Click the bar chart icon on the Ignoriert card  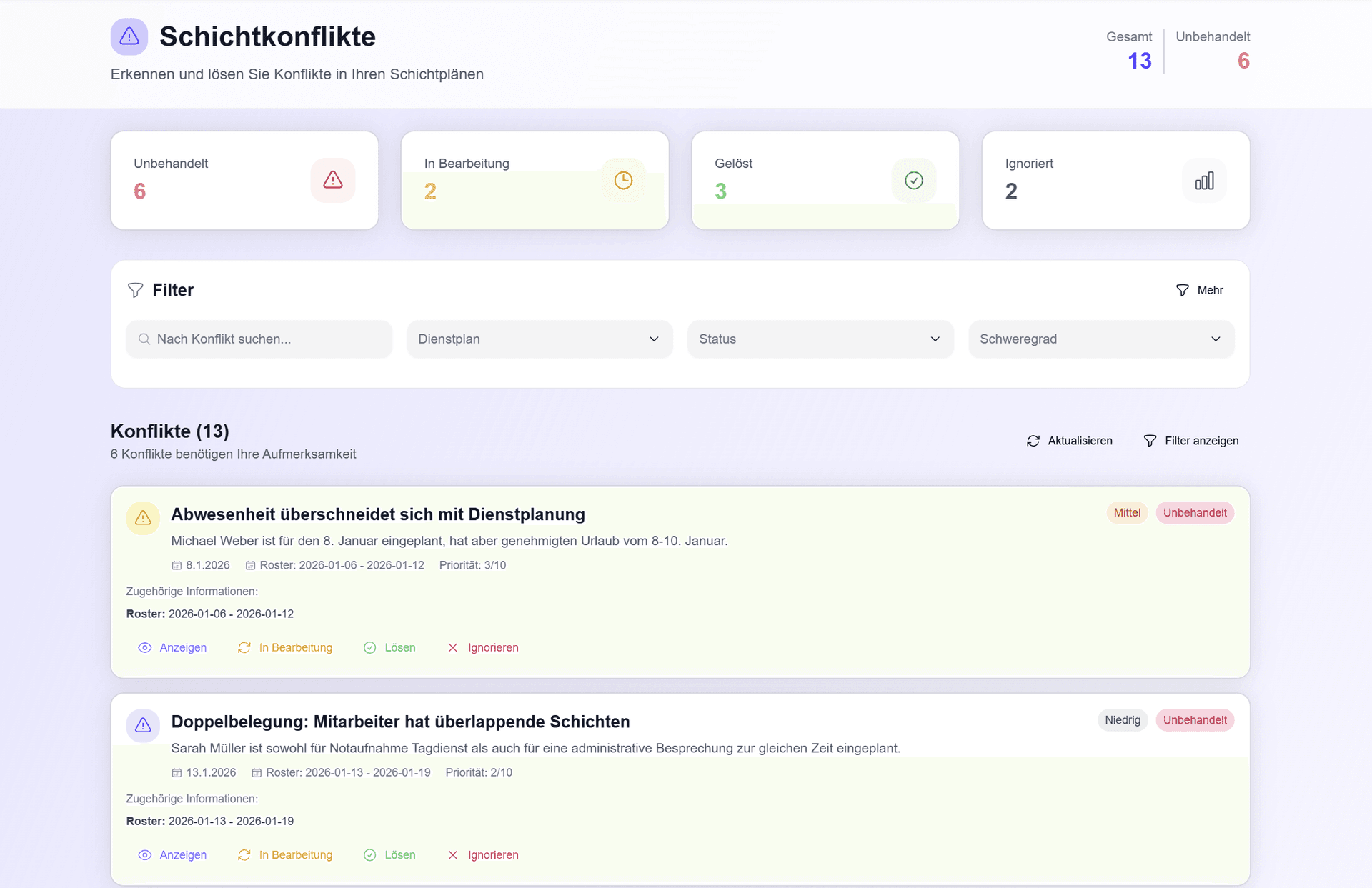pos(1205,180)
